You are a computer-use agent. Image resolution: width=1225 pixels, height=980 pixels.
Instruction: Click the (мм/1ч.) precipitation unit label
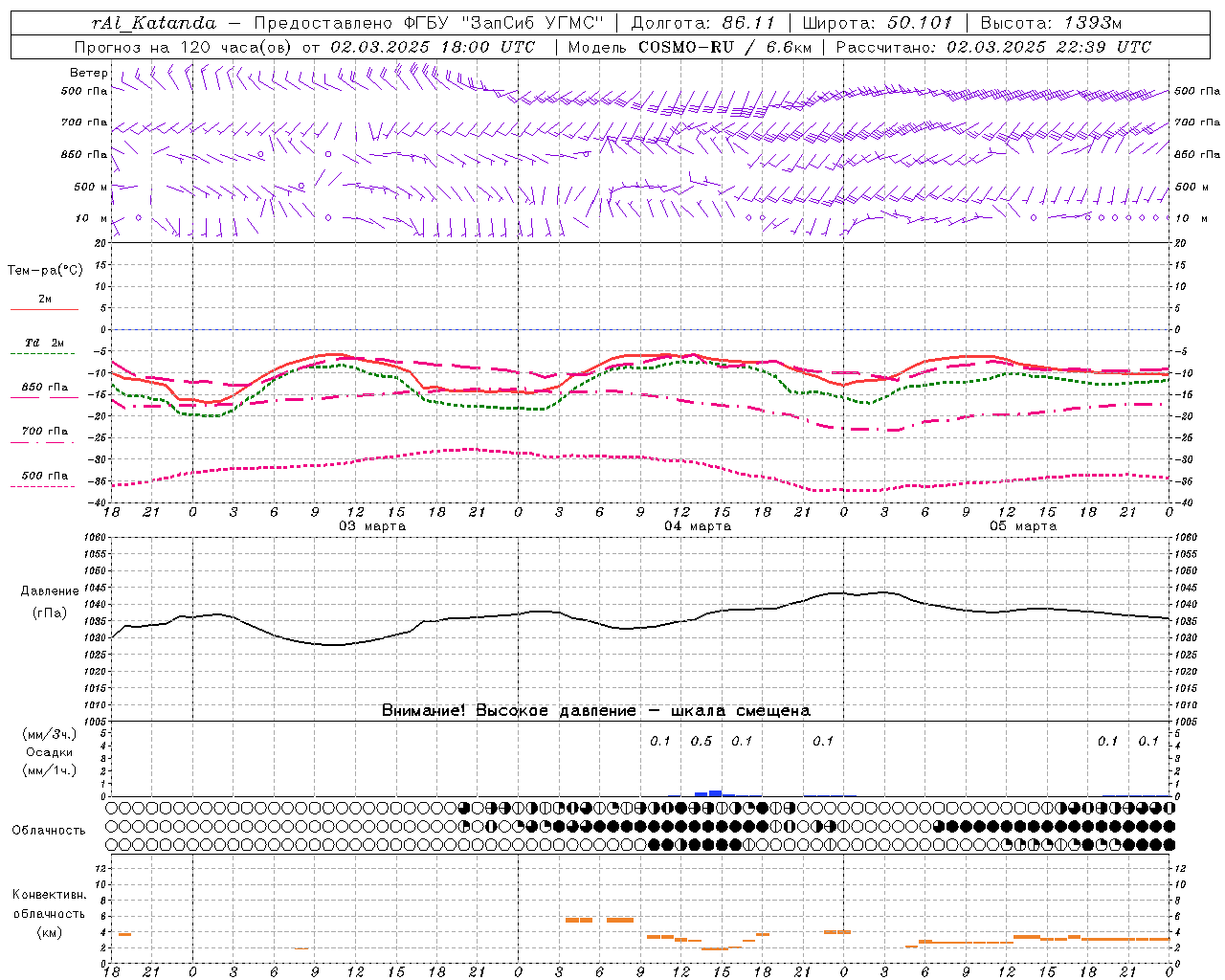(50, 771)
